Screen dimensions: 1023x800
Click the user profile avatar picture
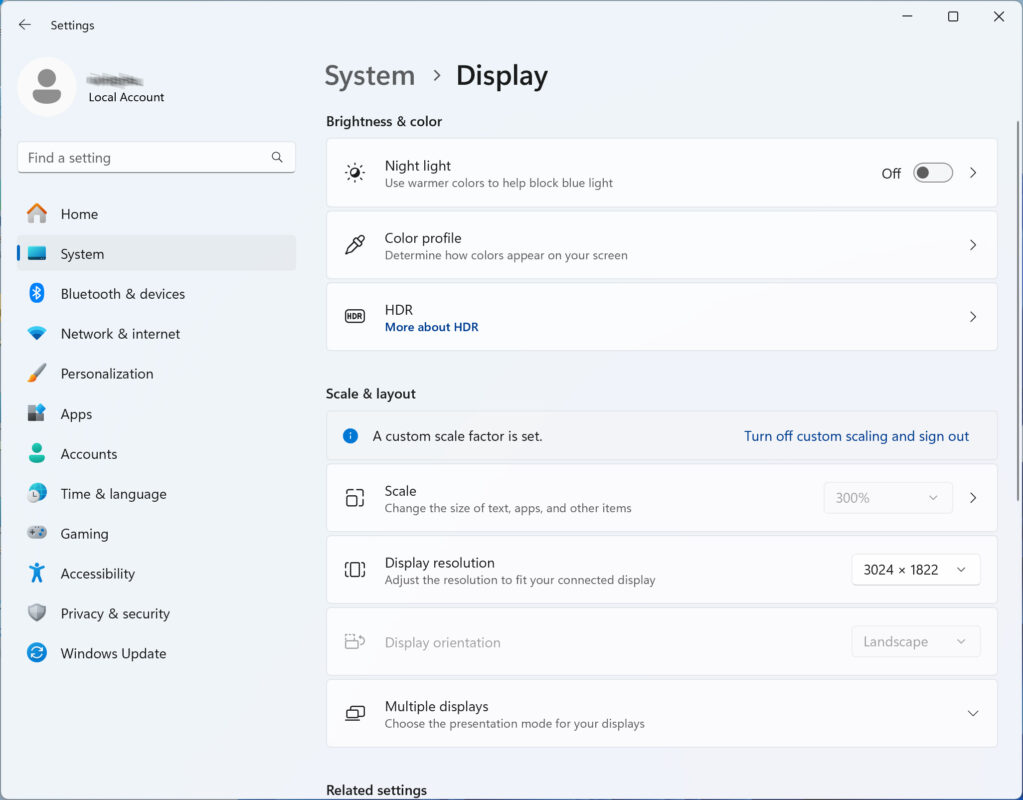point(47,87)
